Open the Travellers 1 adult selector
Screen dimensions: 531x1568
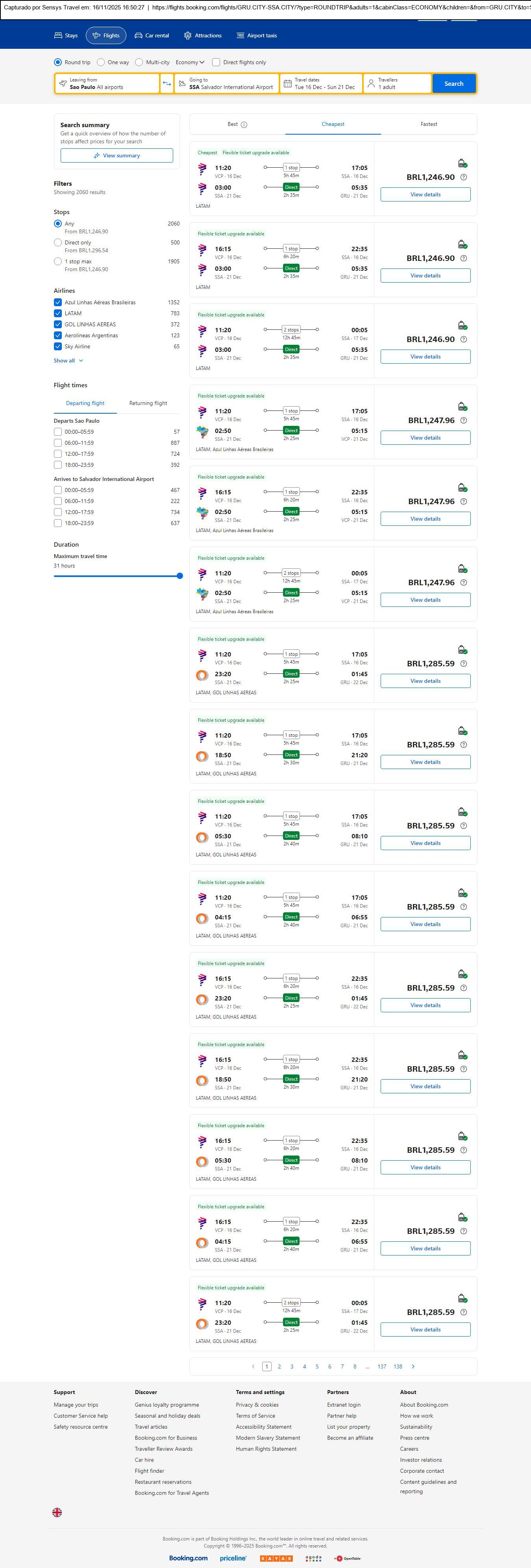397,83
